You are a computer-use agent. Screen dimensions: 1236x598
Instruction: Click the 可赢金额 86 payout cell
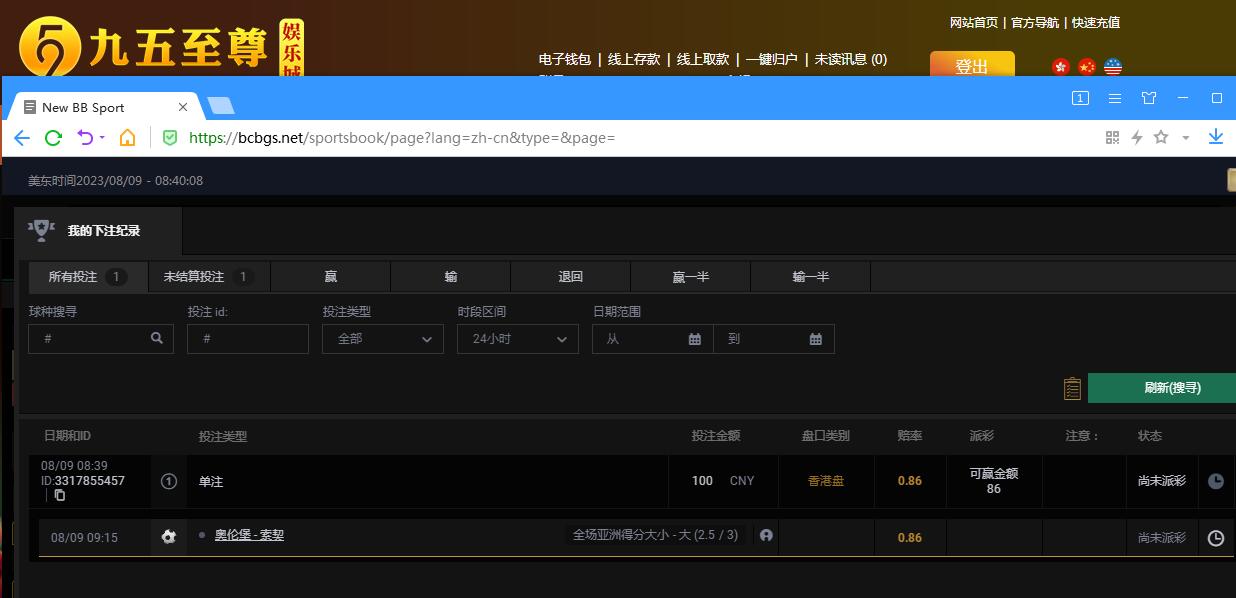pyautogui.click(x=994, y=481)
